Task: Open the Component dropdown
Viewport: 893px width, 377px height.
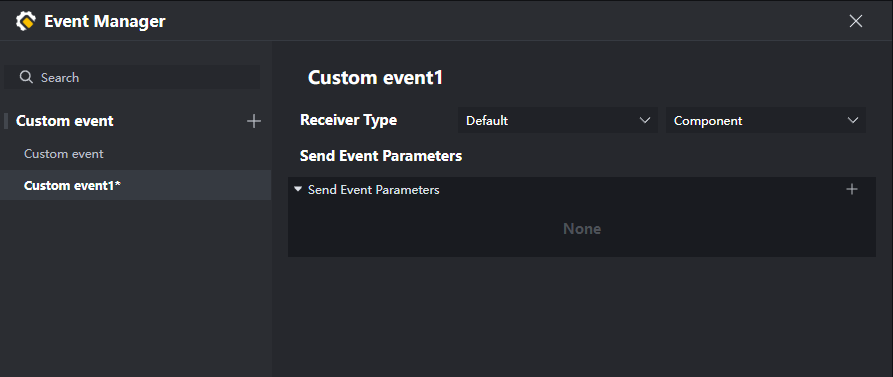Action: tap(765, 120)
